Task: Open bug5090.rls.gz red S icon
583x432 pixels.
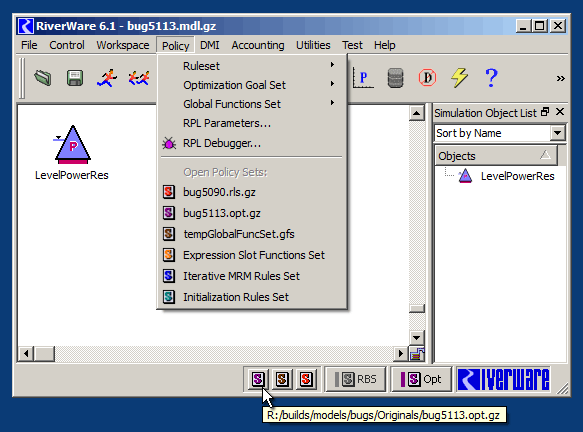Action: coord(169,192)
